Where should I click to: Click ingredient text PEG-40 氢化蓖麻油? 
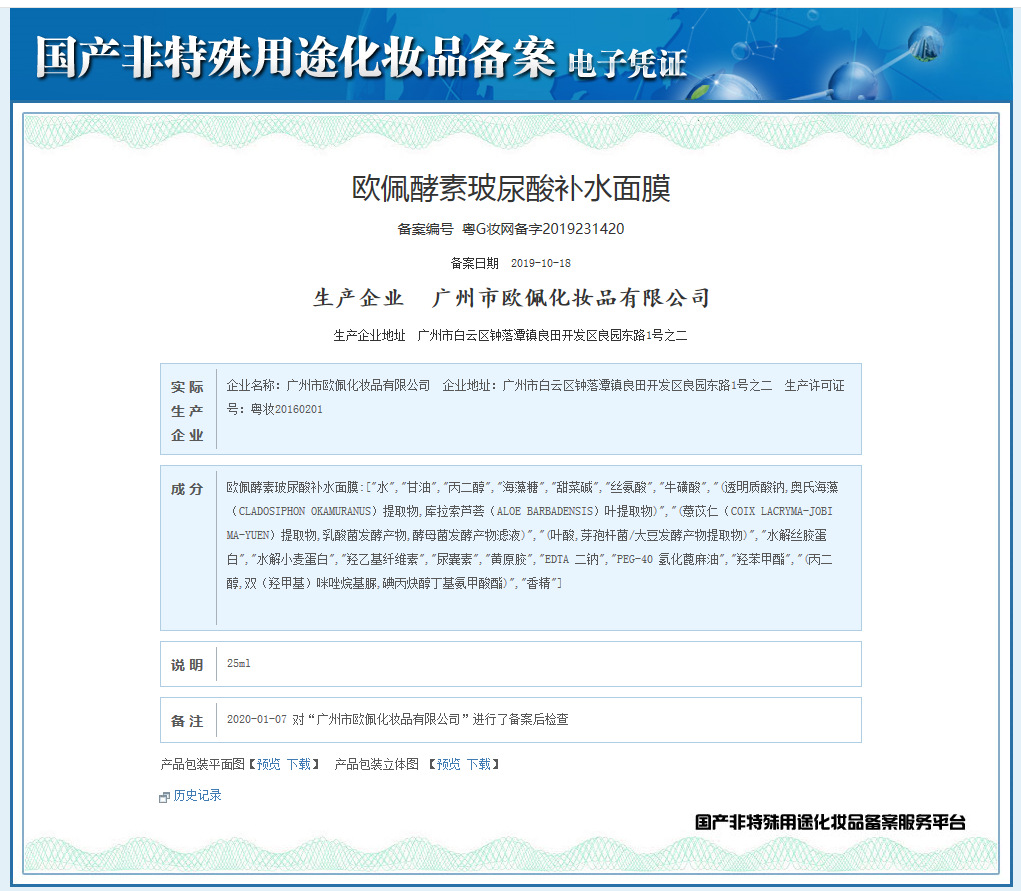[669, 559]
